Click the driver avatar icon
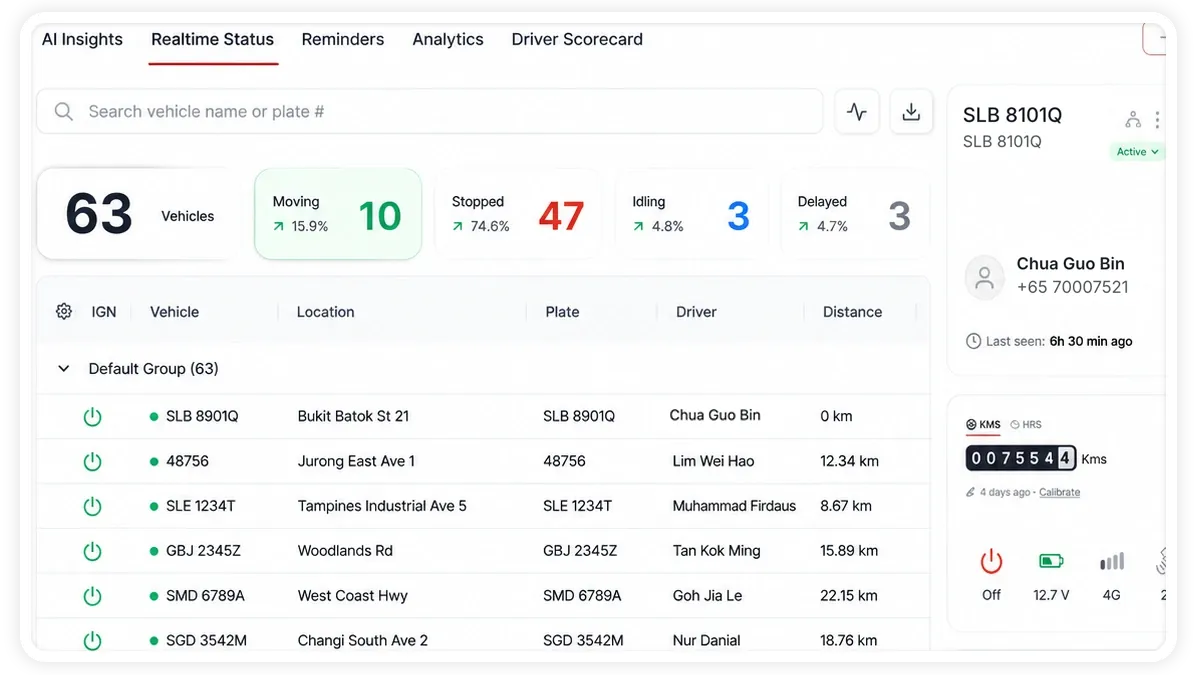The width and height of the screenshot is (1200, 675). click(x=985, y=277)
